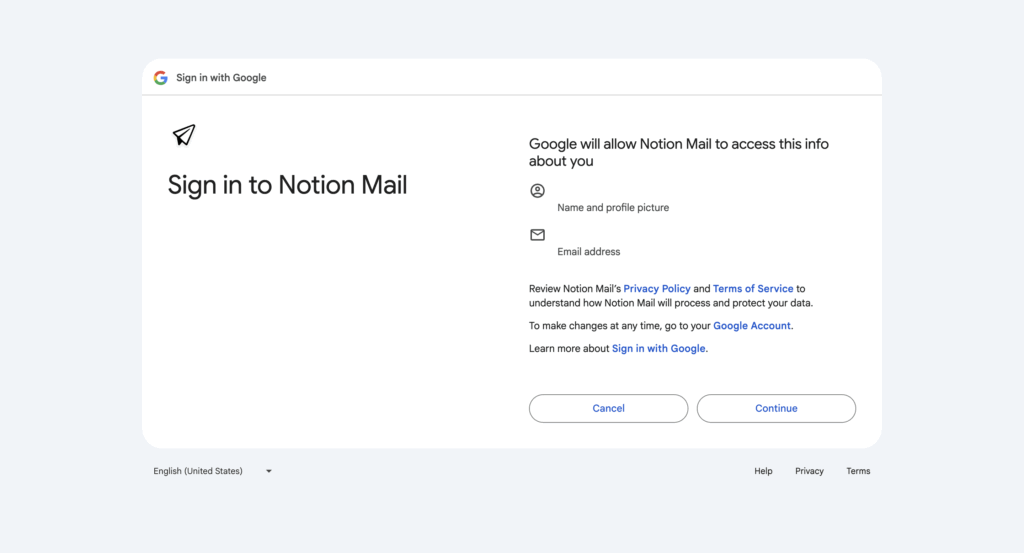Click the email envelope icon
The image size is (1024, 553).
coord(537,235)
